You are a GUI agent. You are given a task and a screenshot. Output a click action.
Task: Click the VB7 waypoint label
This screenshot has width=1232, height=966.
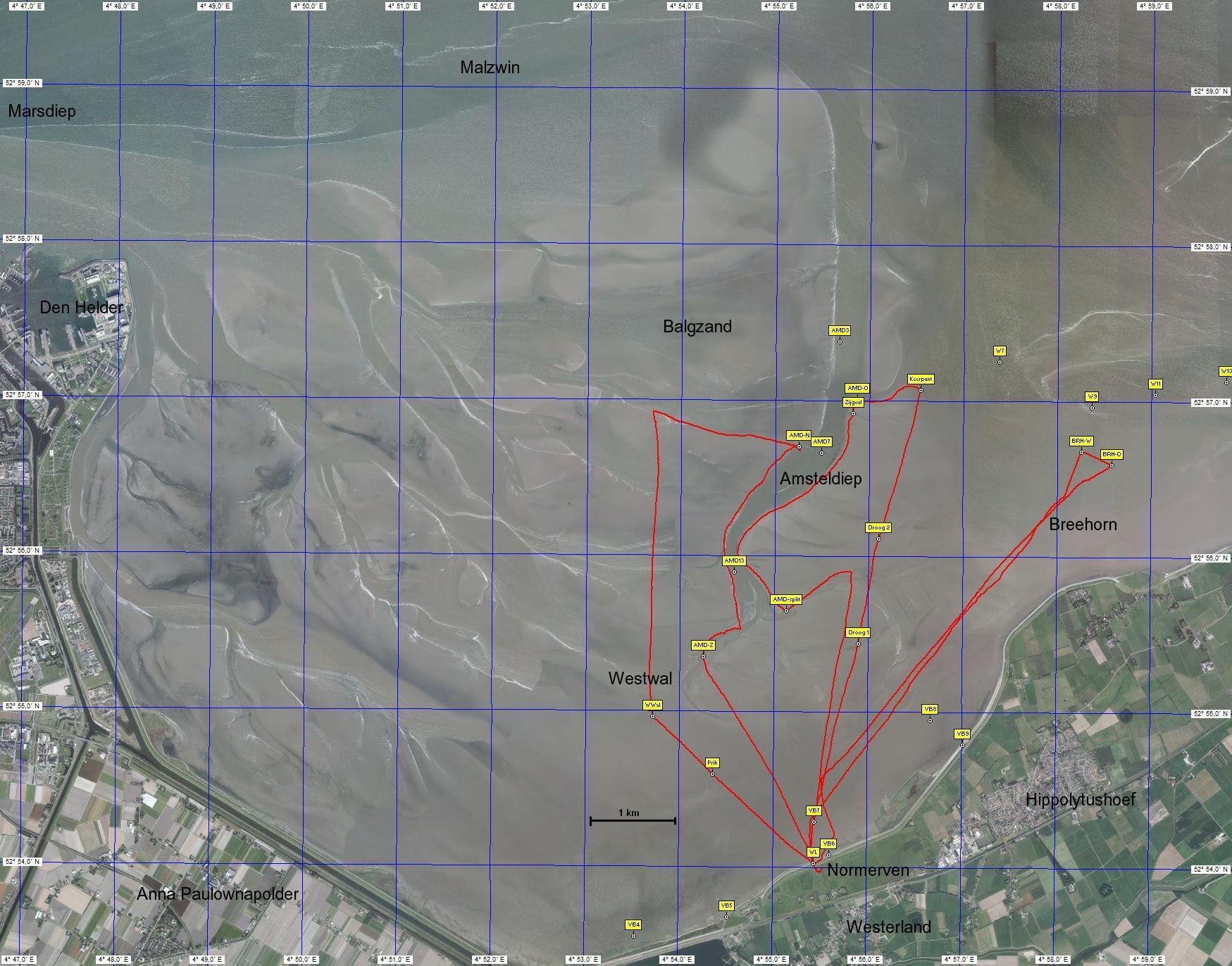click(814, 811)
